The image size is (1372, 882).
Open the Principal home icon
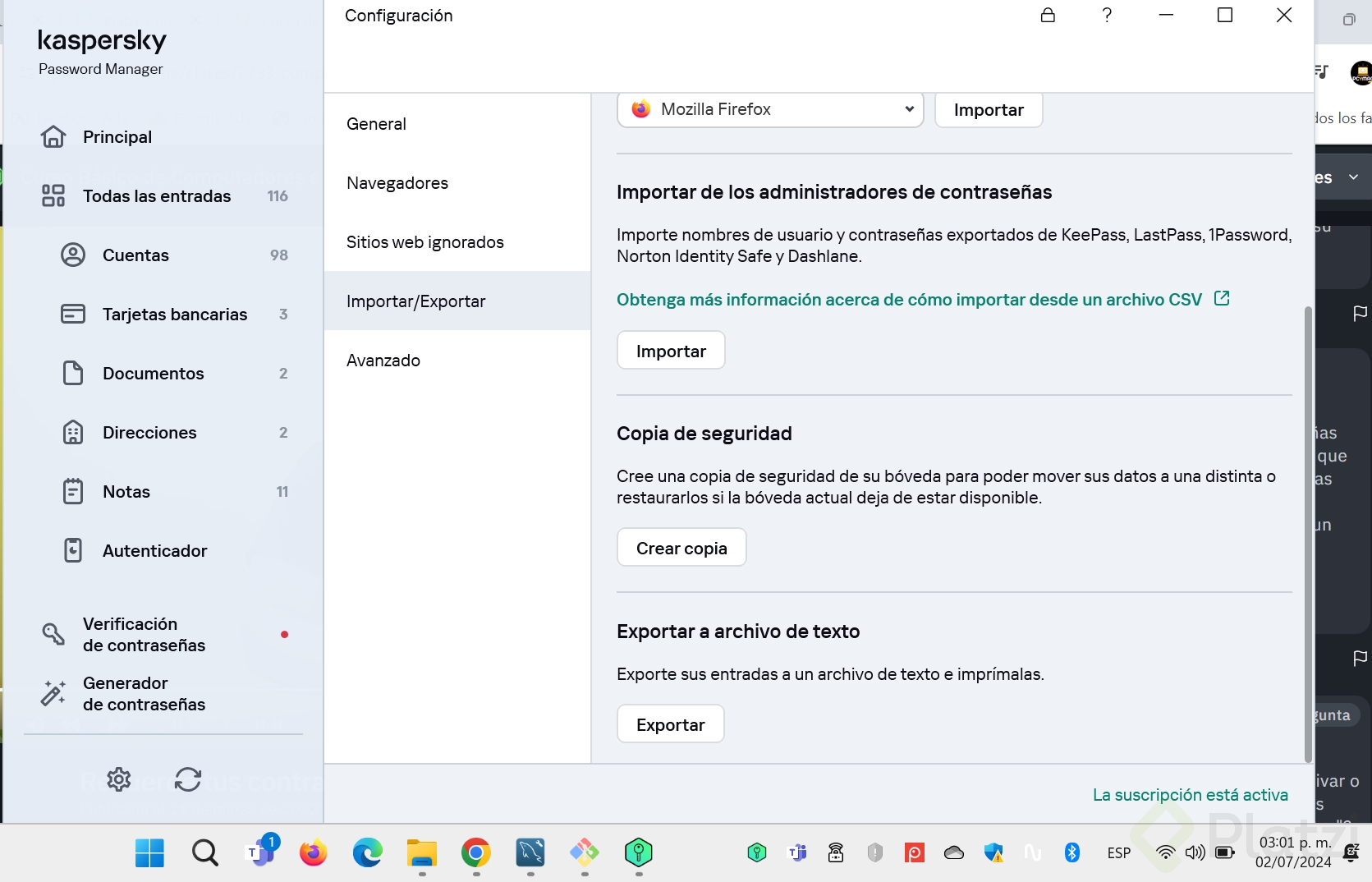[x=53, y=137]
